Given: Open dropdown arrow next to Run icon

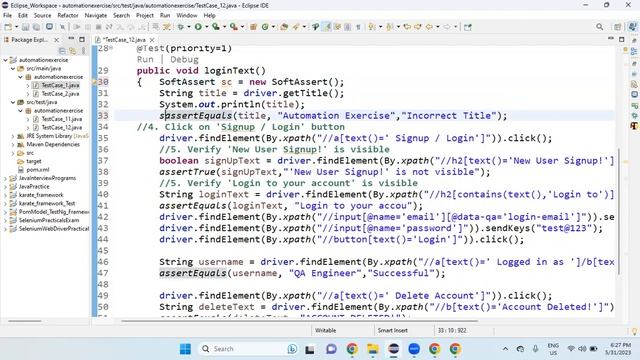Looking at the screenshot, I should (206, 27).
